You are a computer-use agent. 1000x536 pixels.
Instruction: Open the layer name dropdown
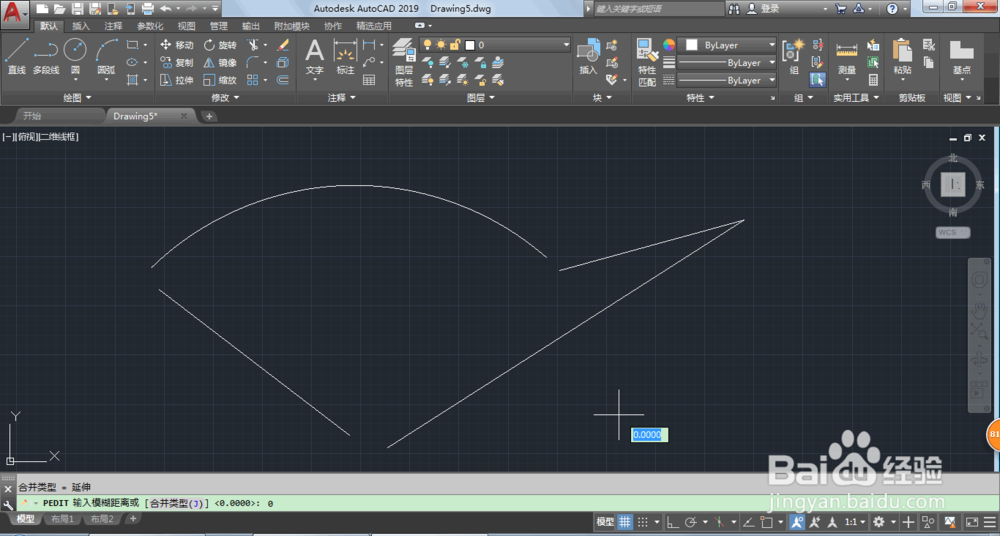tap(495, 45)
